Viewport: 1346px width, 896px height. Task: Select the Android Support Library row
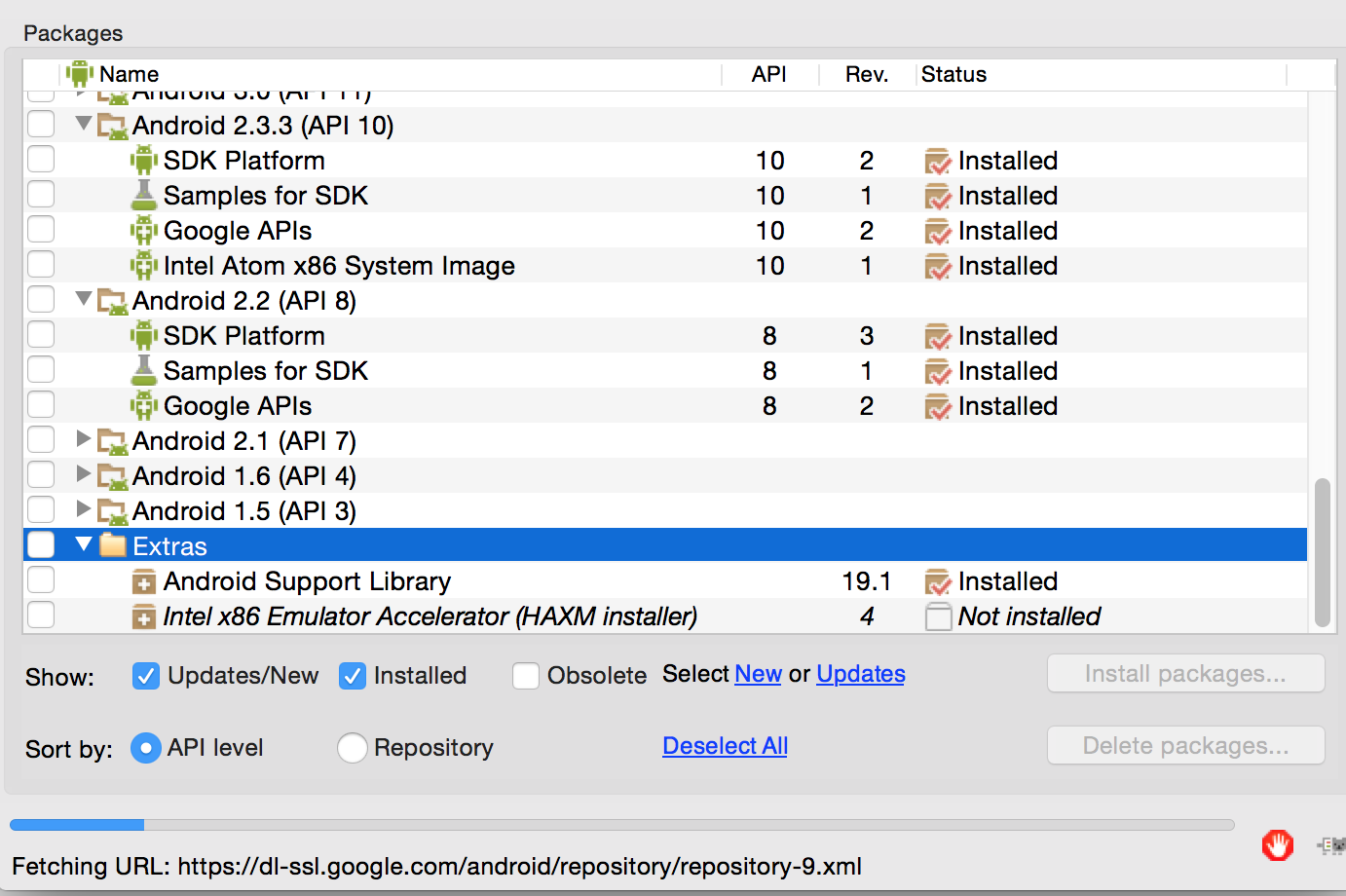point(665,581)
